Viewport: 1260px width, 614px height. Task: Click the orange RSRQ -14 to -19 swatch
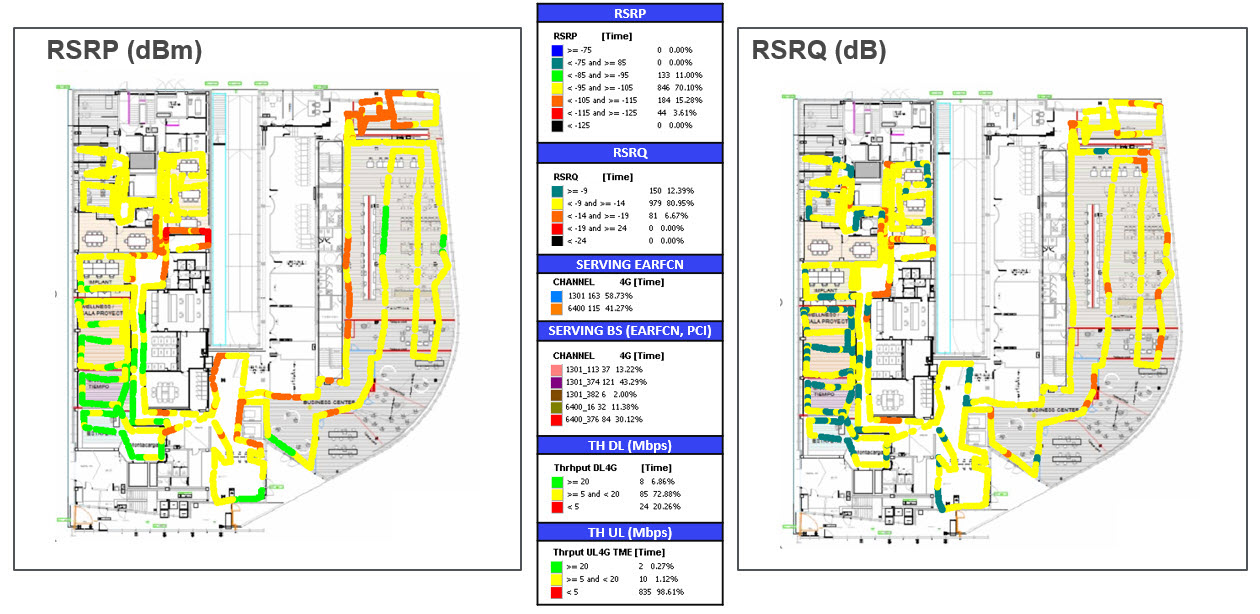click(557, 216)
